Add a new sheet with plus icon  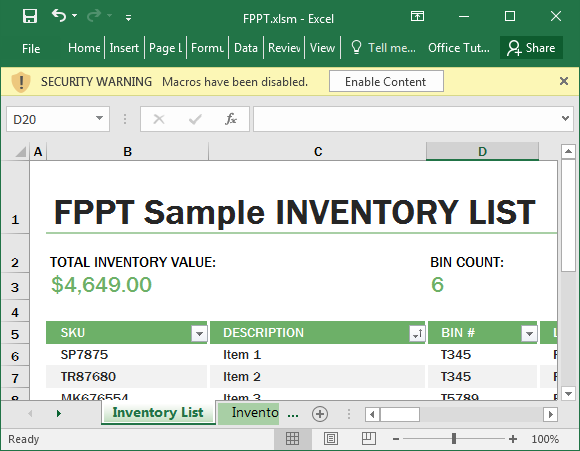[320, 414]
